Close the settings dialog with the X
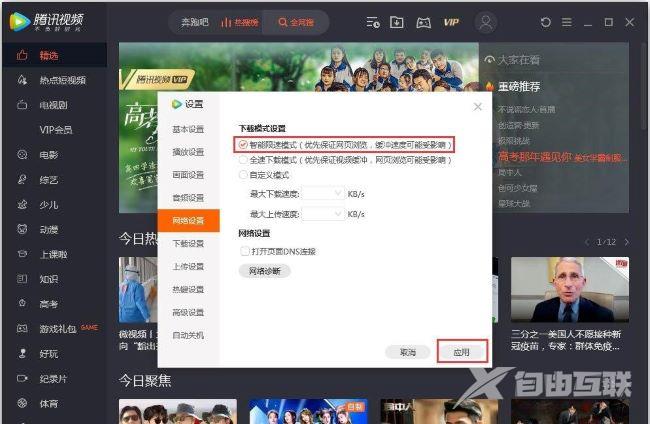Screen dimensions: 650x424 coord(478,107)
